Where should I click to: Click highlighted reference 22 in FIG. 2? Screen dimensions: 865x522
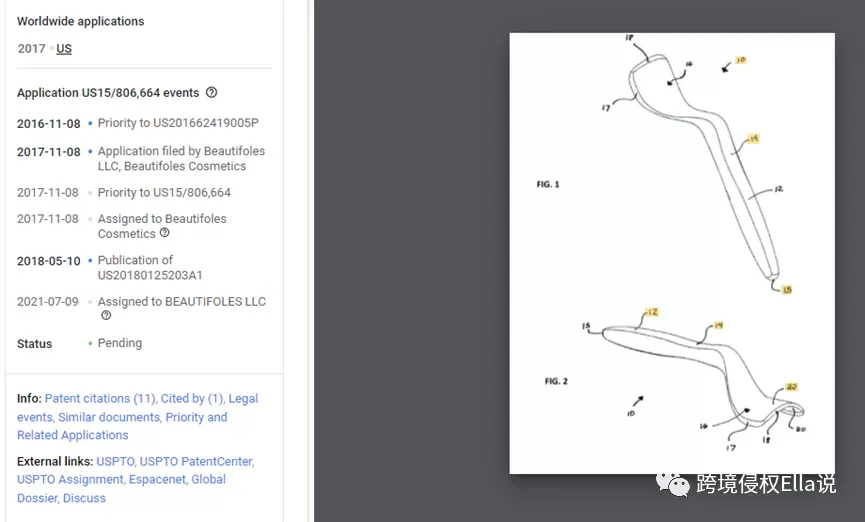point(791,387)
